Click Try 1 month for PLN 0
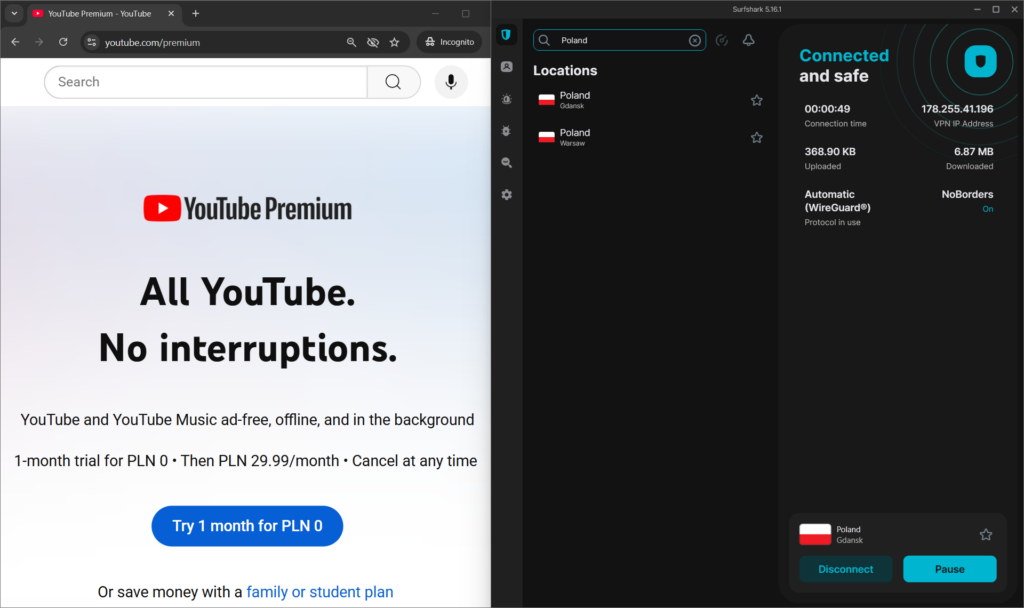Image resolution: width=1024 pixels, height=608 pixels. (x=247, y=526)
